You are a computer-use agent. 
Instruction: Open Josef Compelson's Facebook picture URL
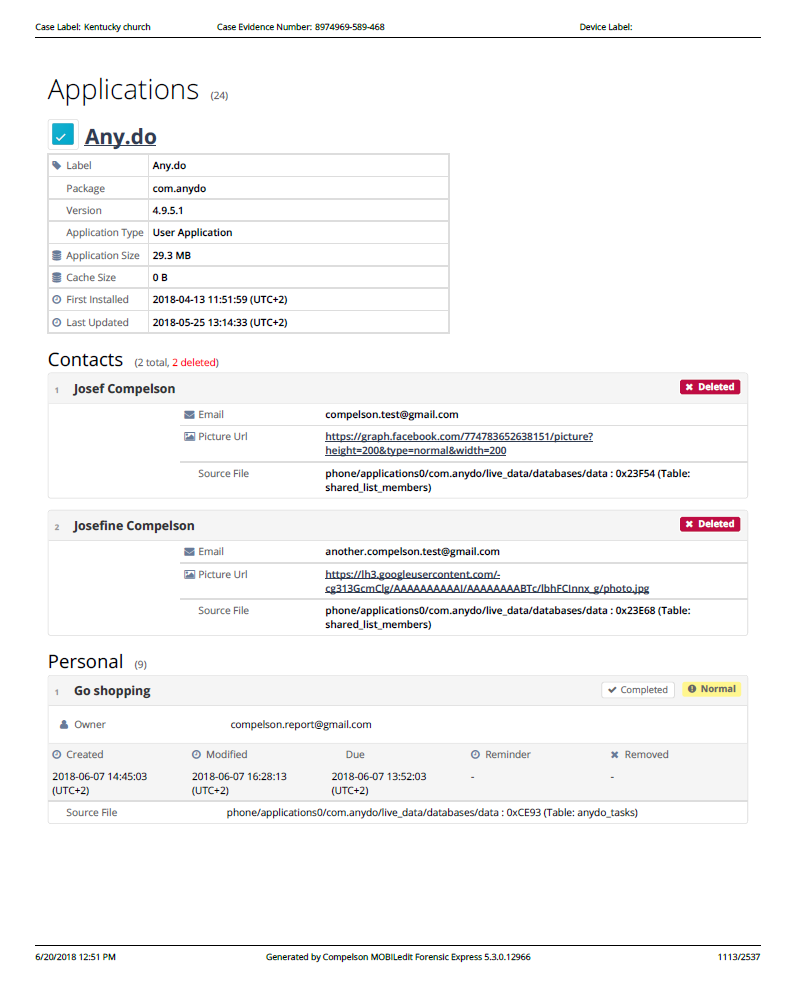[x=459, y=444]
